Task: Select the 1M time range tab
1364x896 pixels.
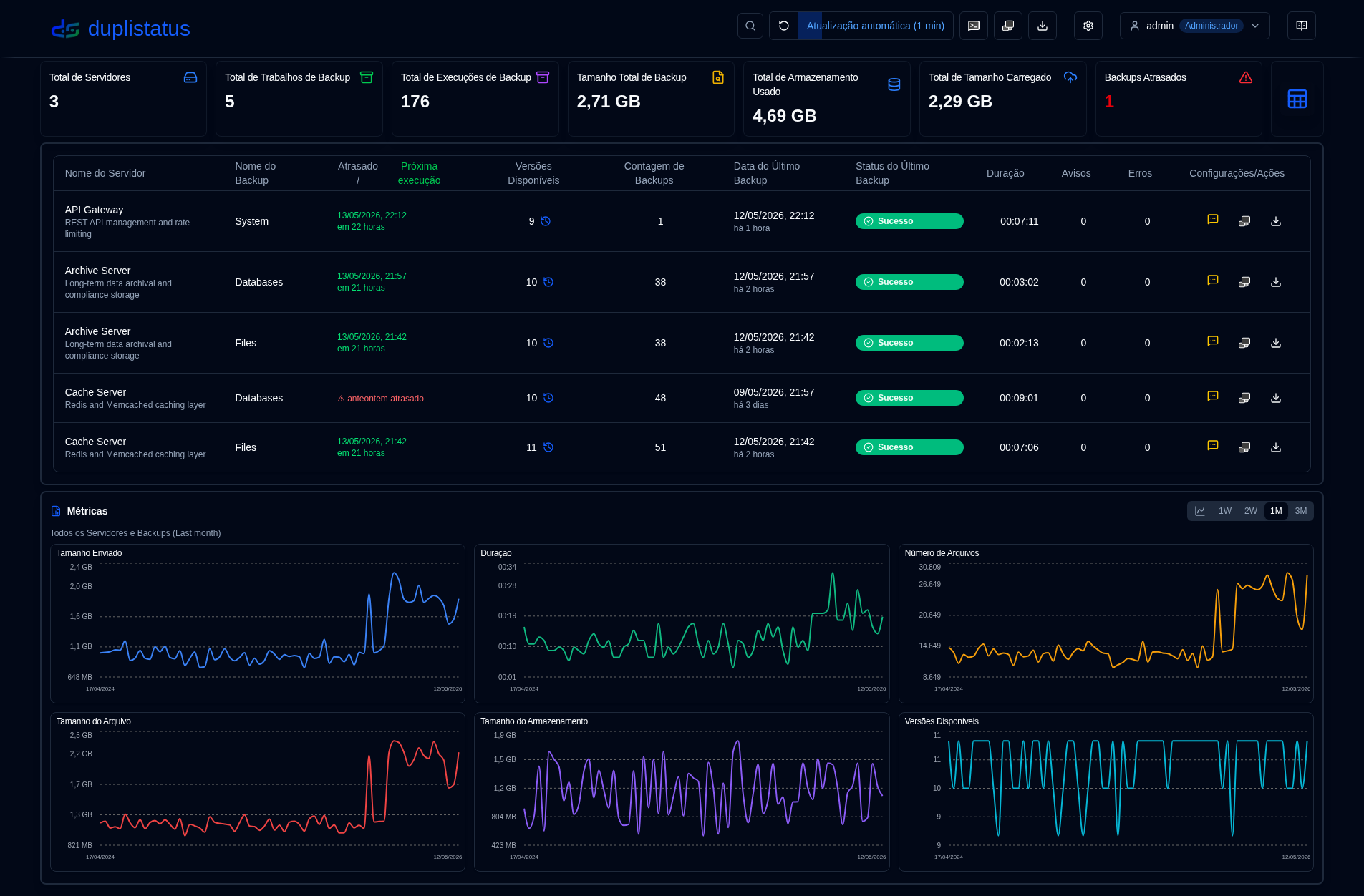Action: 1276,511
